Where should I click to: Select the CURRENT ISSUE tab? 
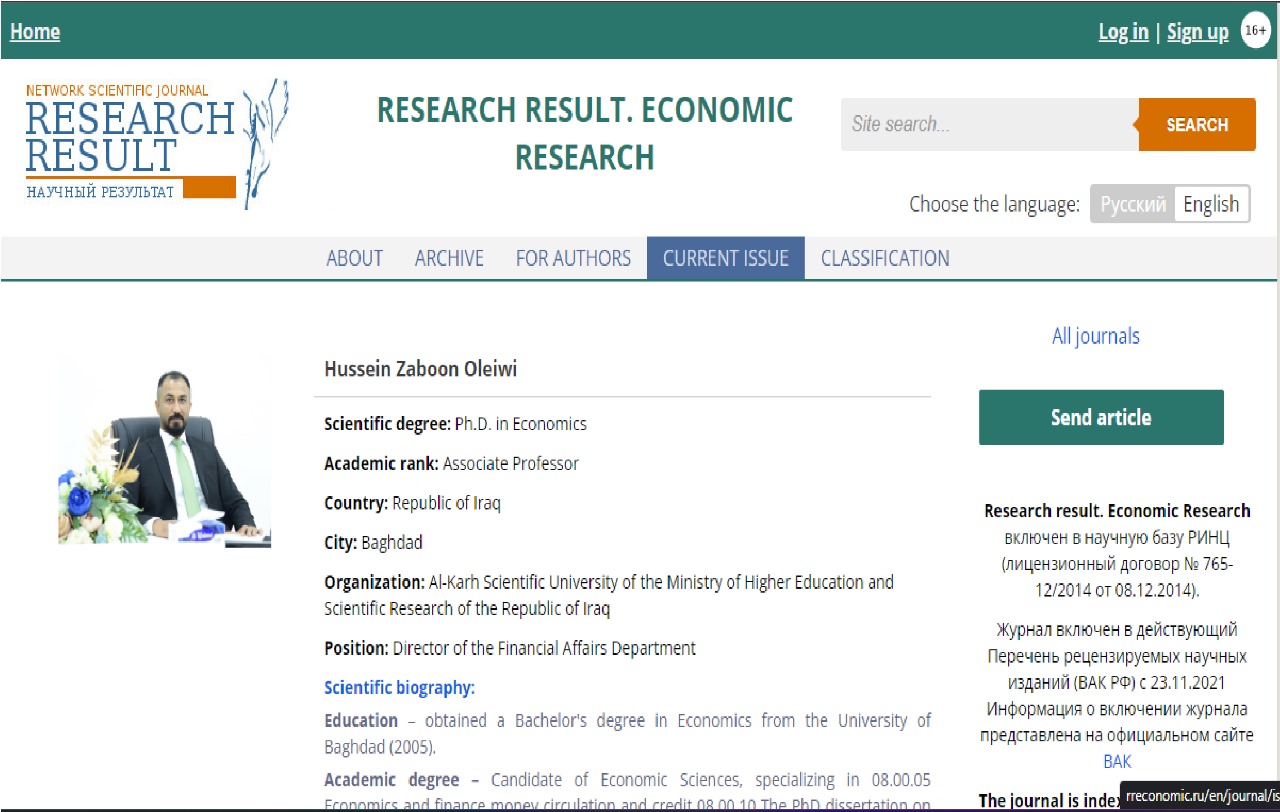coord(725,258)
